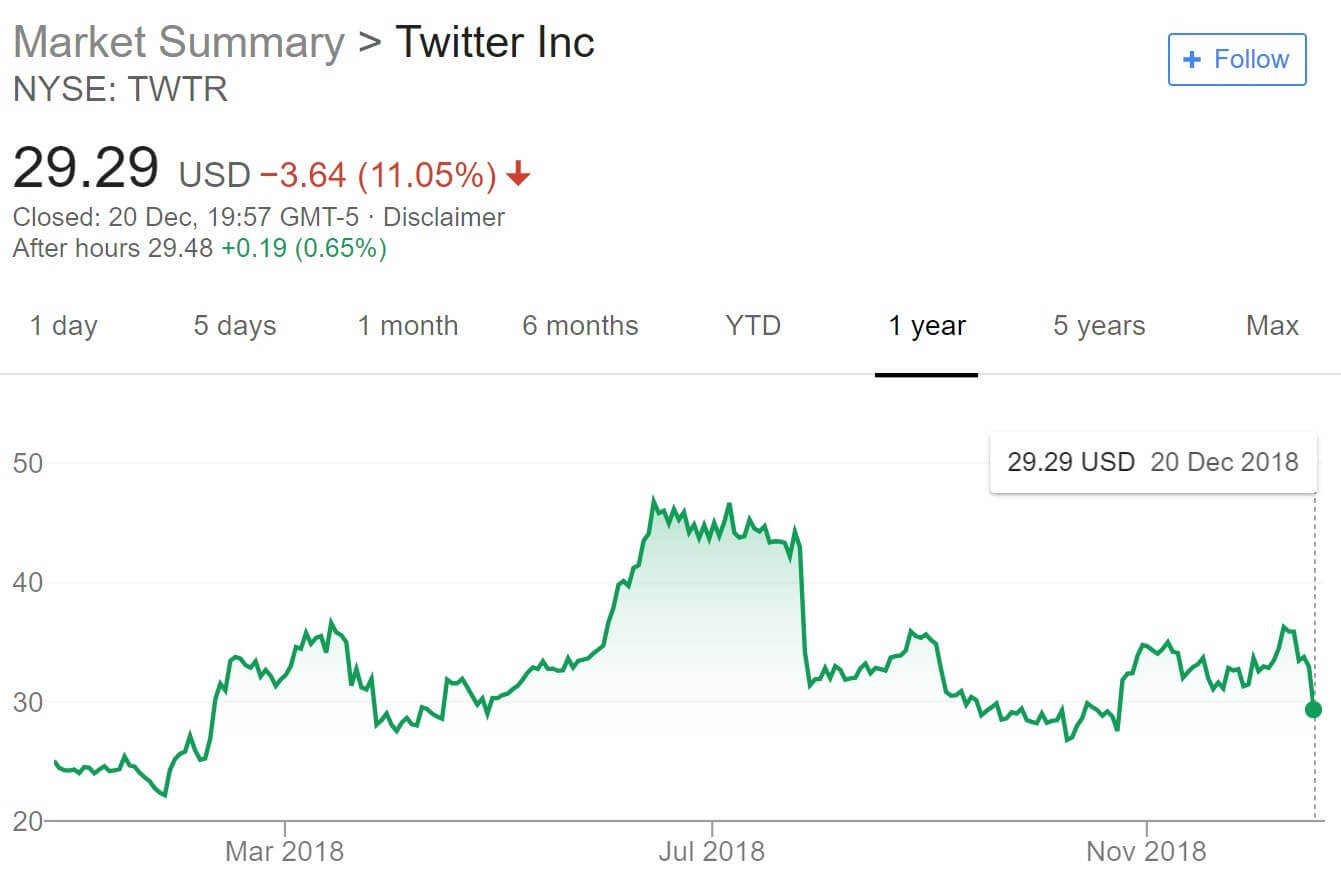Click the Mar 2018 axis label
The width and height of the screenshot is (1341, 881).
click(x=284, y=851)
